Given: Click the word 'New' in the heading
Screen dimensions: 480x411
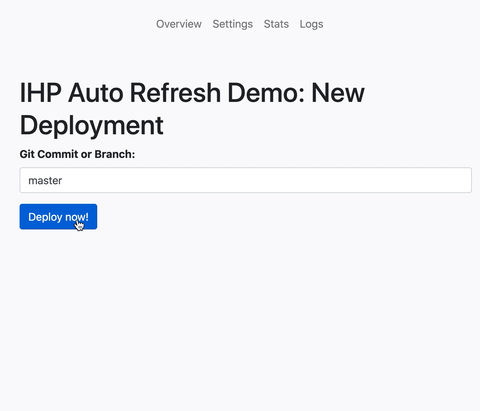Looking at the screenshot, I should tap(338, 92).
